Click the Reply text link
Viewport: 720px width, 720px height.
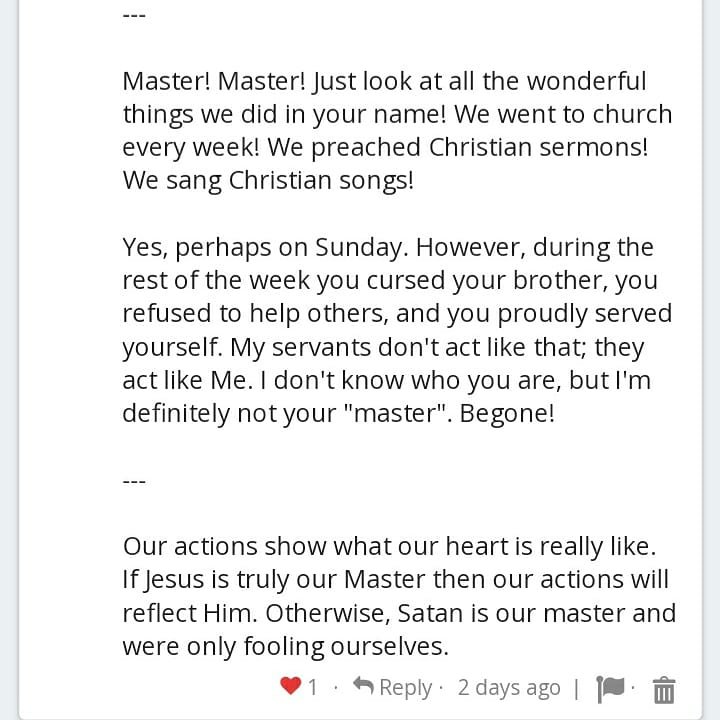click(405, 688)
